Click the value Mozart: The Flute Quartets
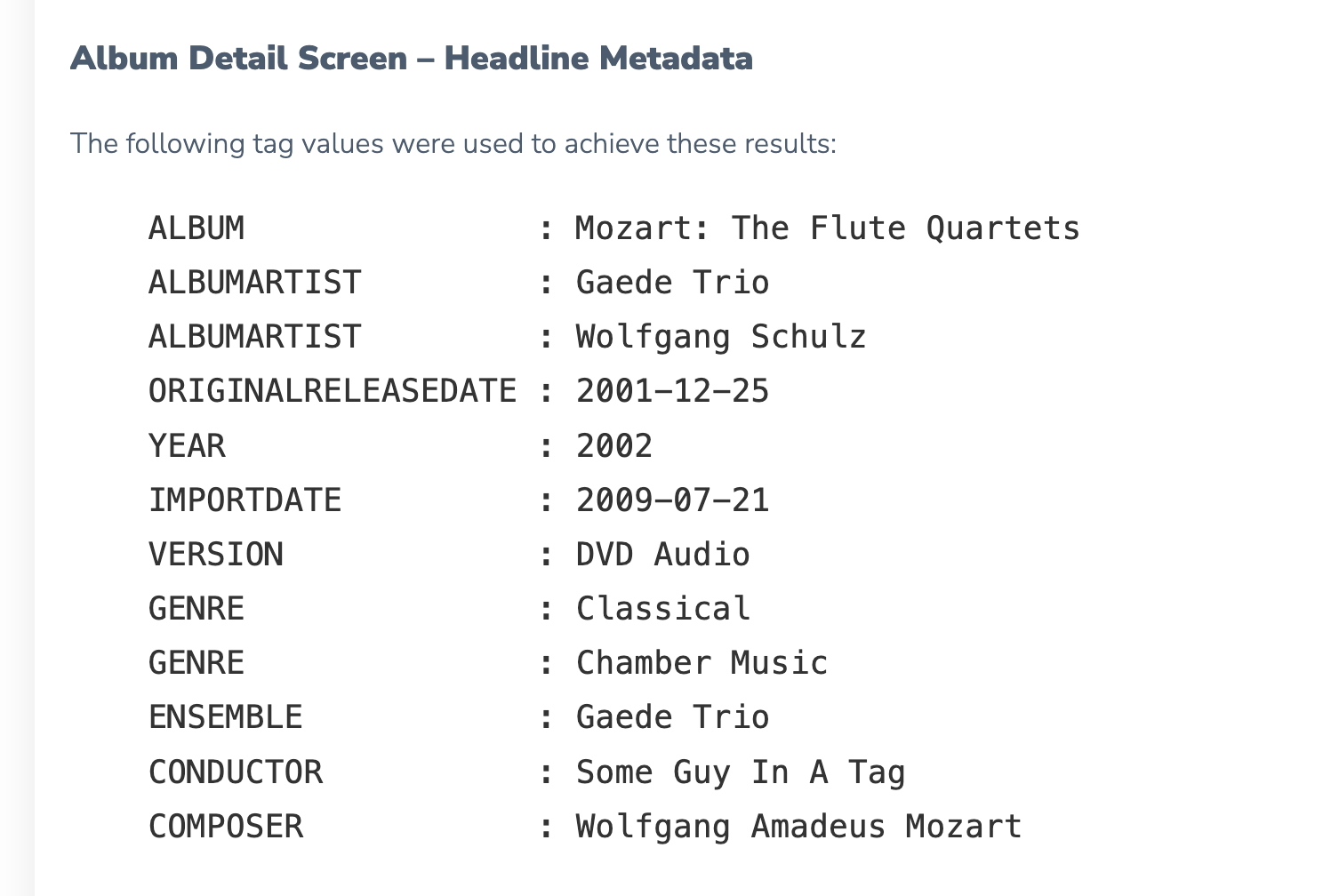1323x896 pixels. pyautogui.click(x=828, y=228)
